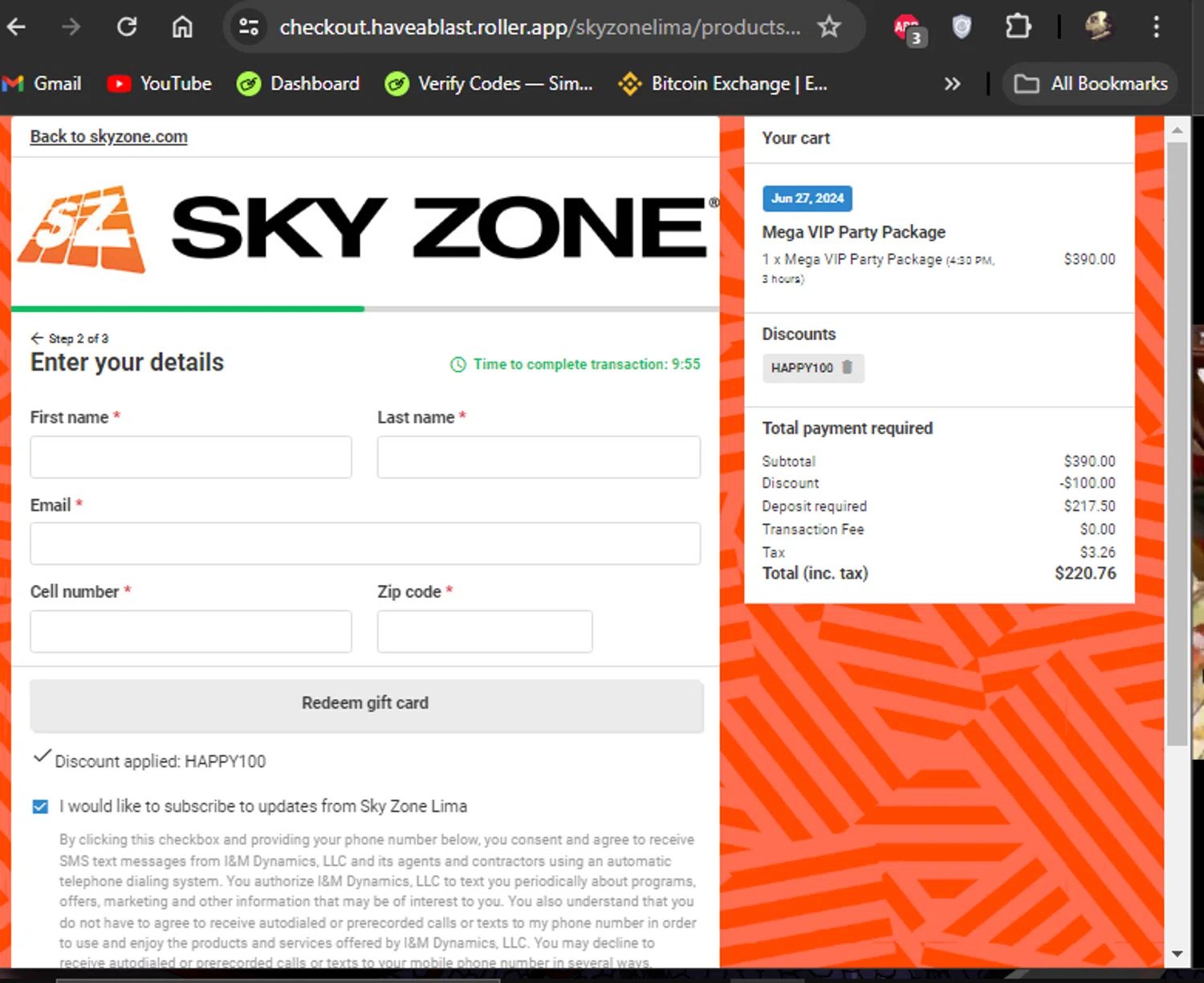
Task: Focus the Cell number field
Action: tap(191, 631)
